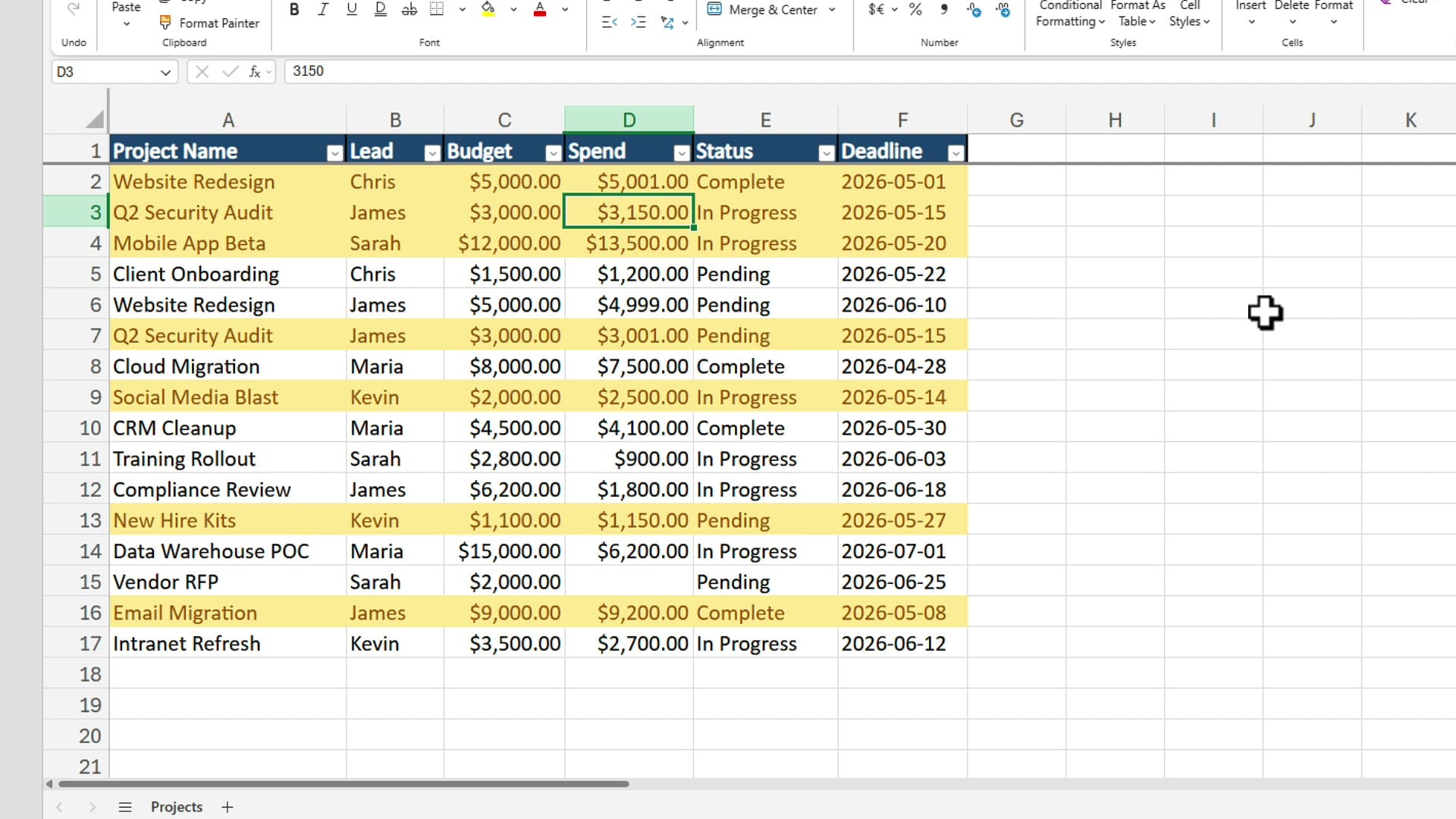Apply percent style to the cell

916,10
